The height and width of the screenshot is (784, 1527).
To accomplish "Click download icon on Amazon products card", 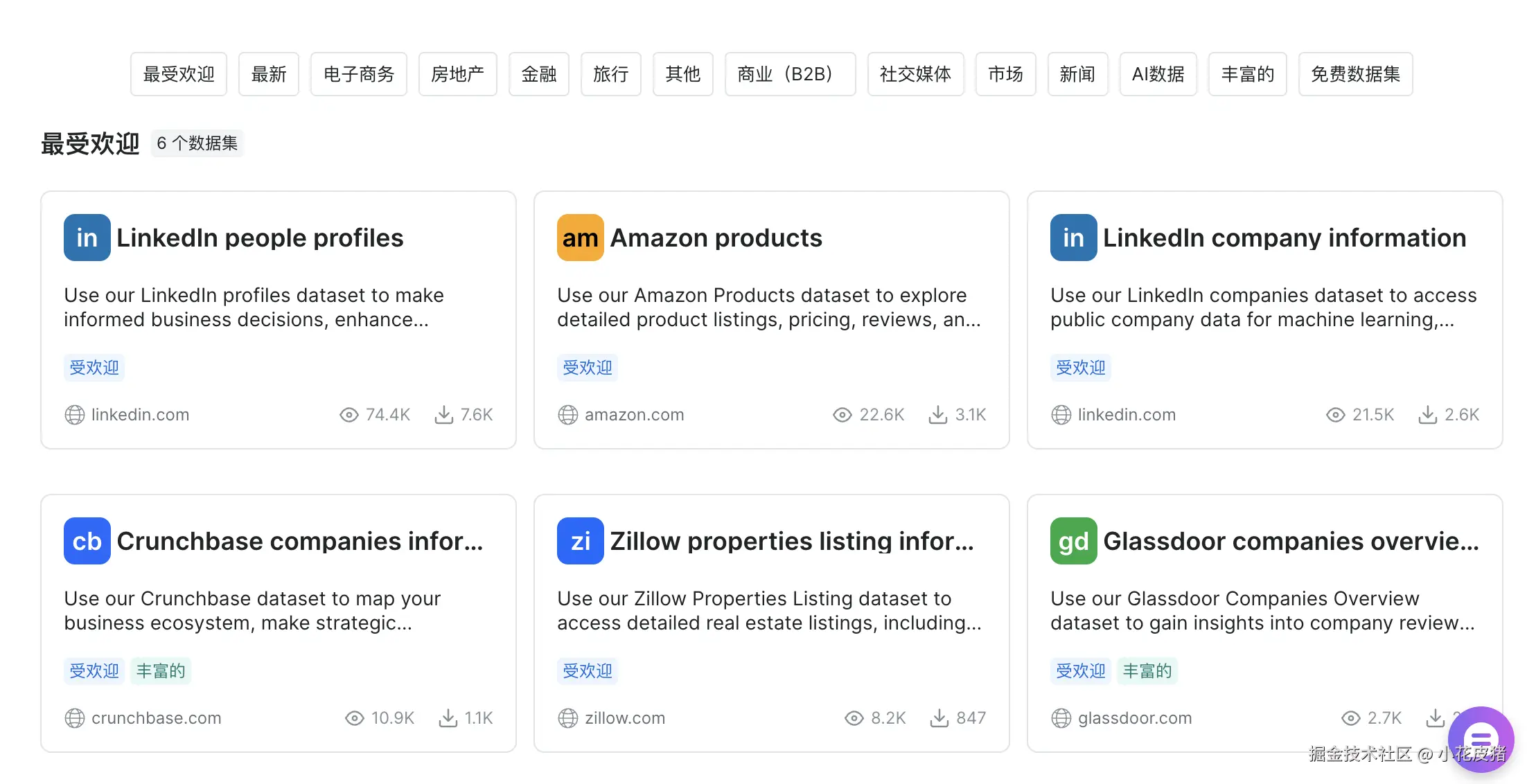I will [x=937, y=415].
